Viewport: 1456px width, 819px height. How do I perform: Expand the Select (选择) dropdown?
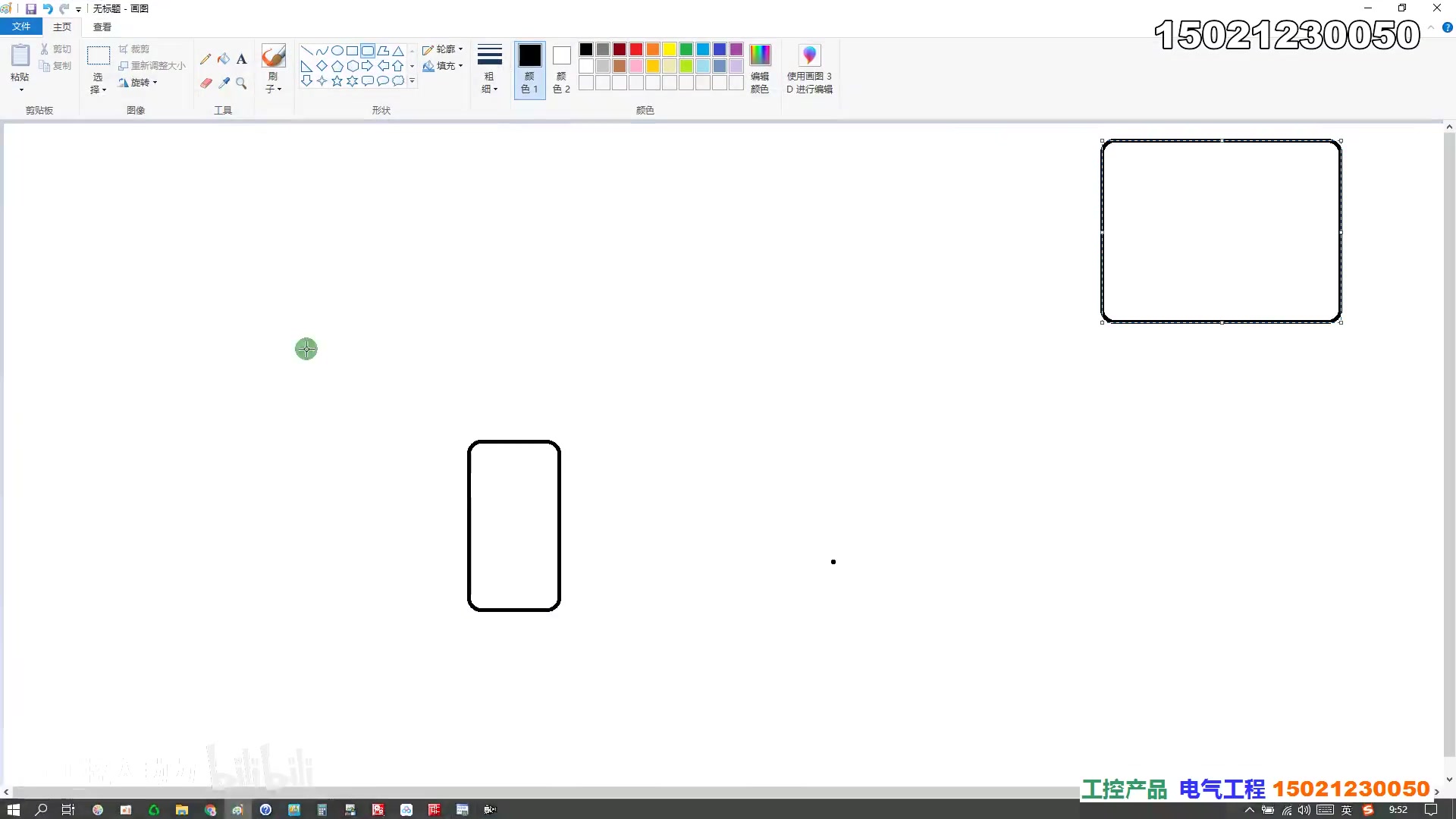(x=99, y=83)
